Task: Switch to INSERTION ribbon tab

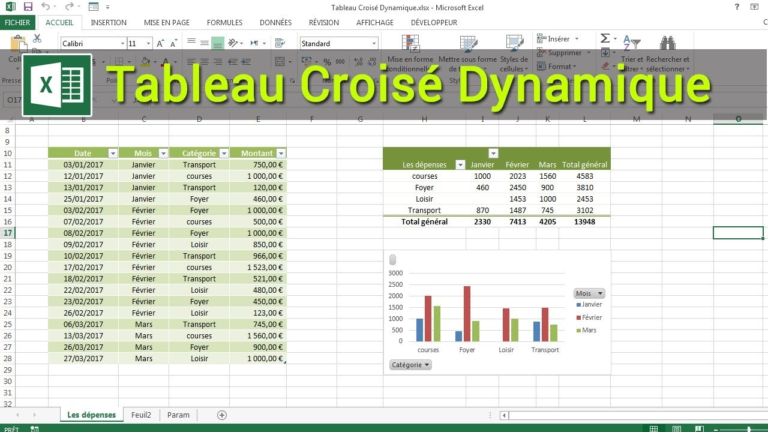Action: click(x=109, y=23)
